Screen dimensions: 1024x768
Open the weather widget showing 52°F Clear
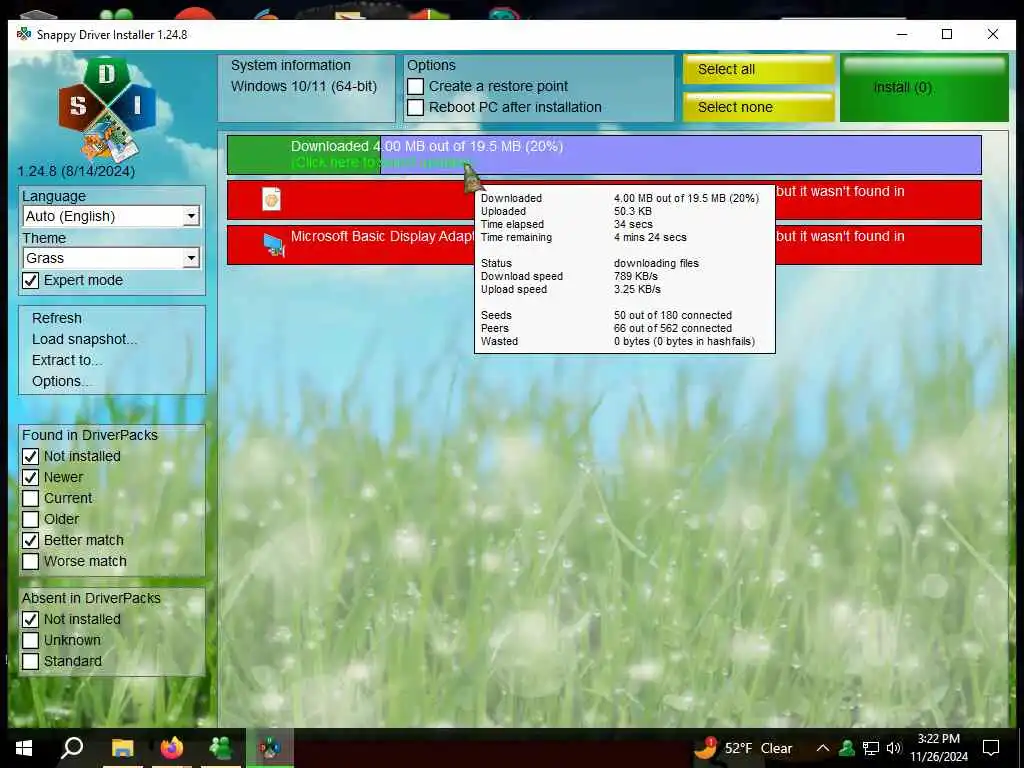tap(743, 748)
